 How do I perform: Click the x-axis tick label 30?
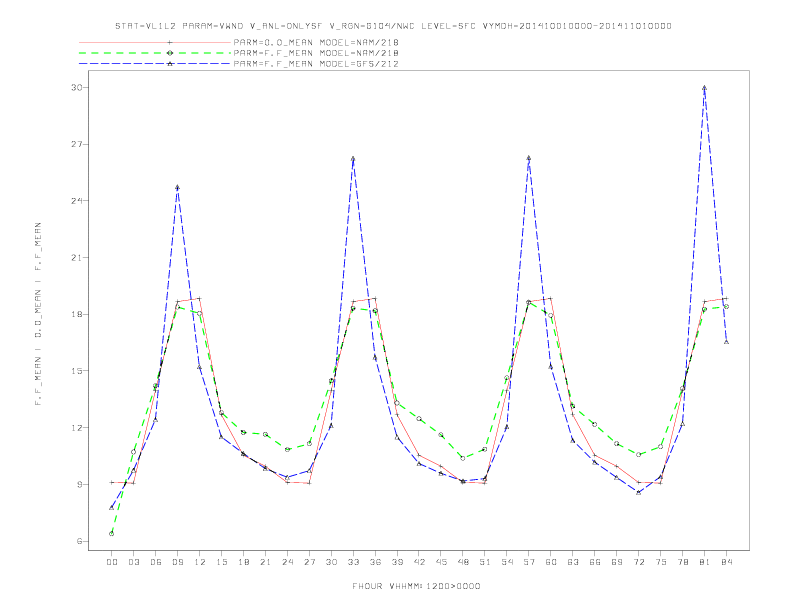[331, 562]
